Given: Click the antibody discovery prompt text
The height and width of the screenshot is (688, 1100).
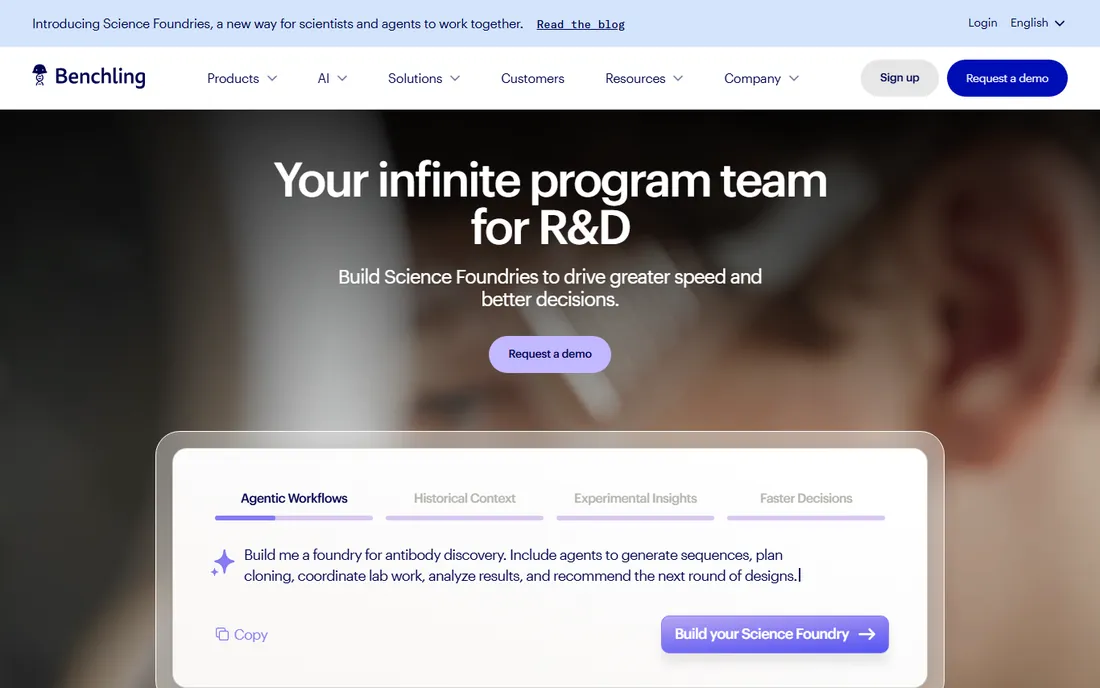Looking at the screenshot, I should tap(522, 565).
